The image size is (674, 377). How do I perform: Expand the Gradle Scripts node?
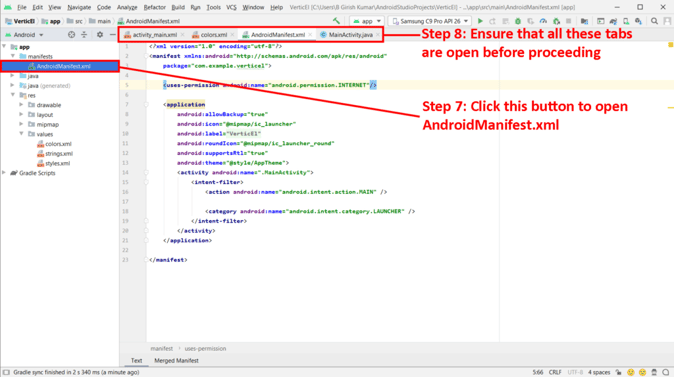point(4,173)
